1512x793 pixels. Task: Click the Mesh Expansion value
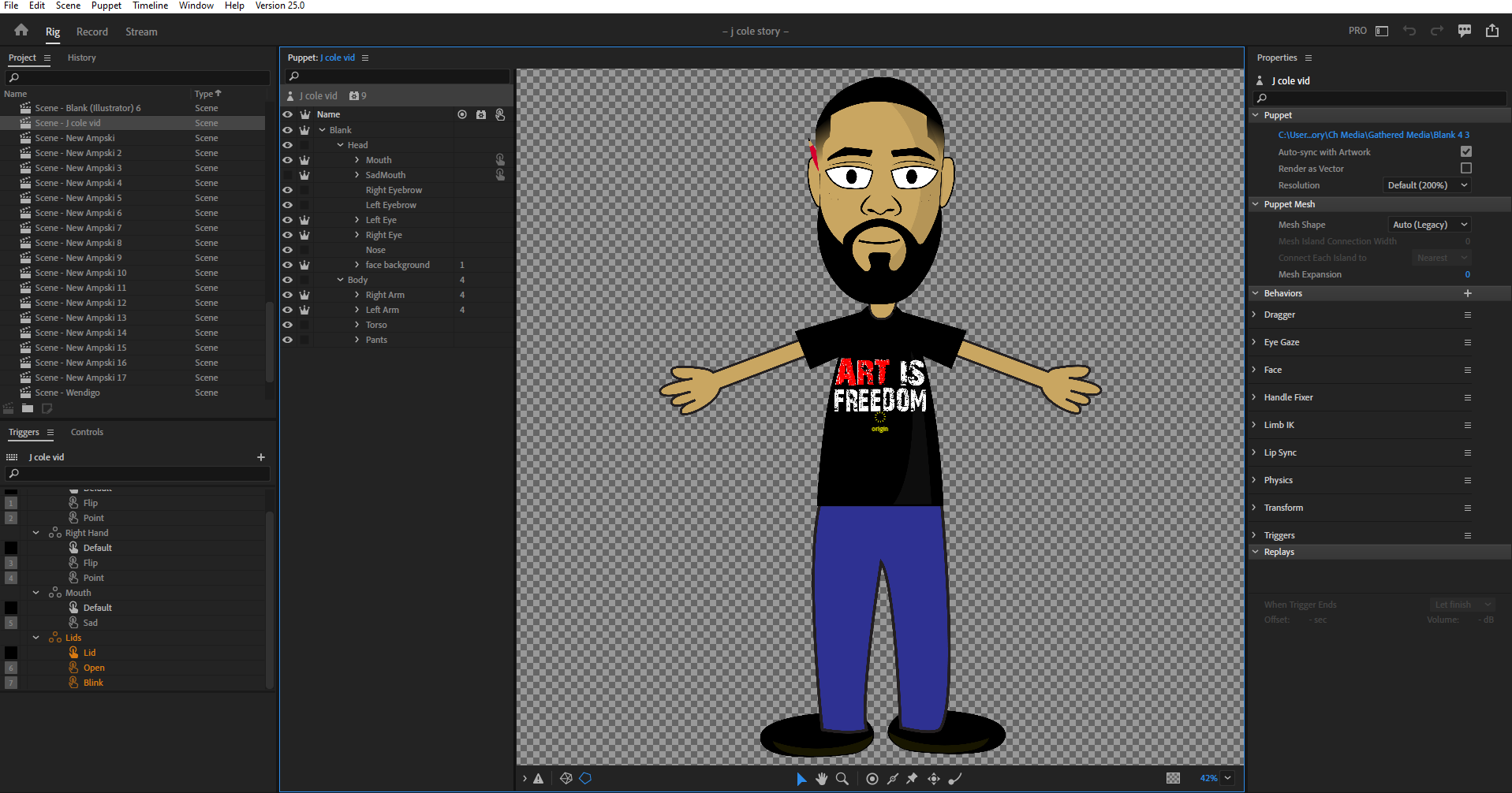[x=1467, y=274]
